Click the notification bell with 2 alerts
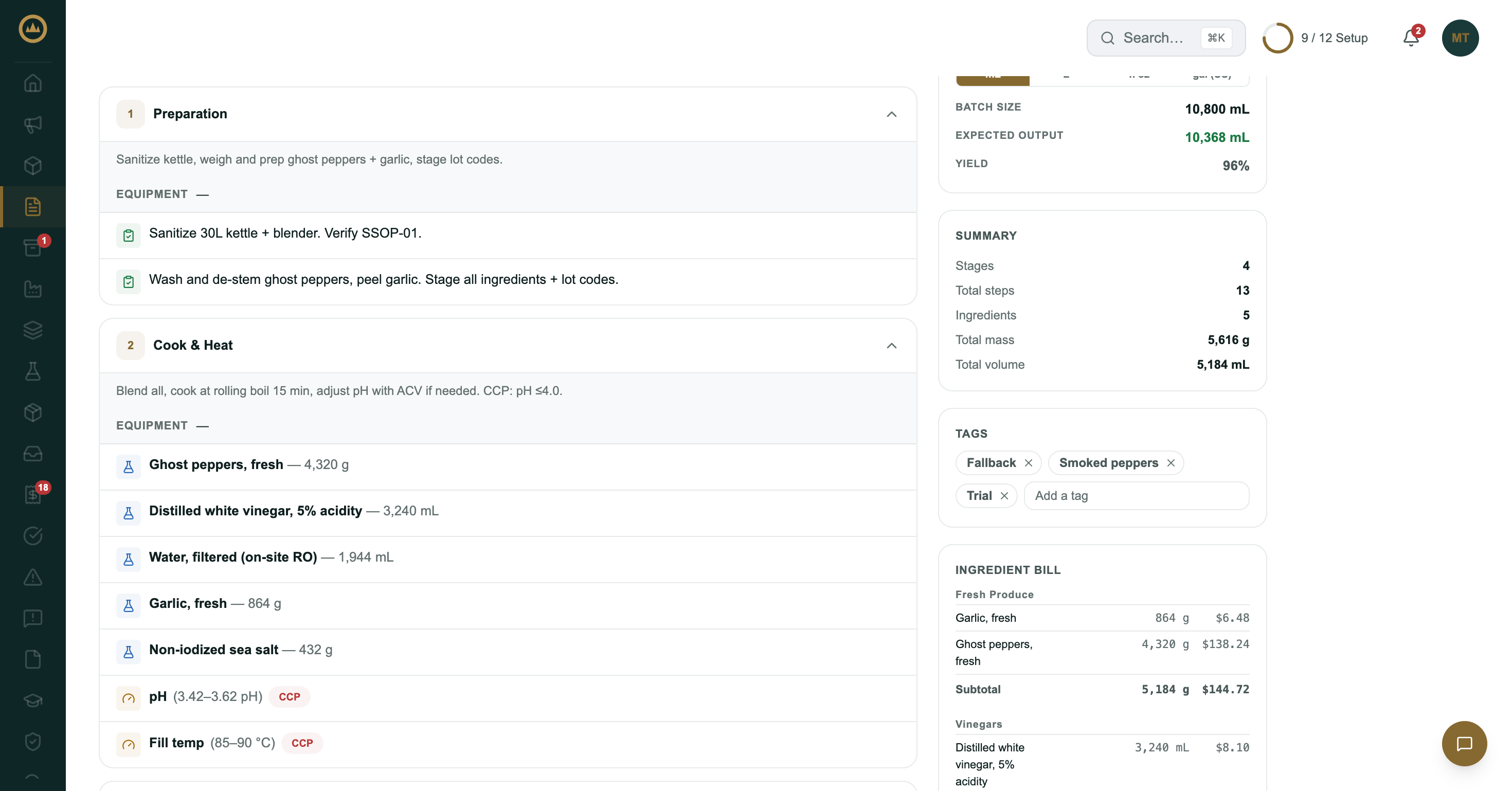1512x791 pixels. pyautogui.click(x=1411, y=38)
